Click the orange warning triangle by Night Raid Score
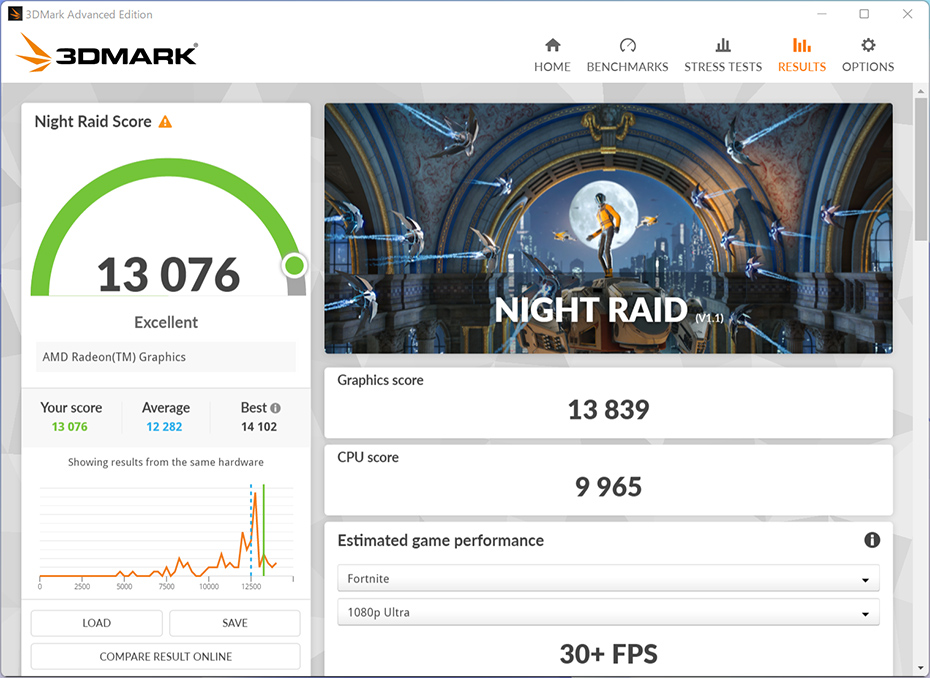 tap(165, 122)
